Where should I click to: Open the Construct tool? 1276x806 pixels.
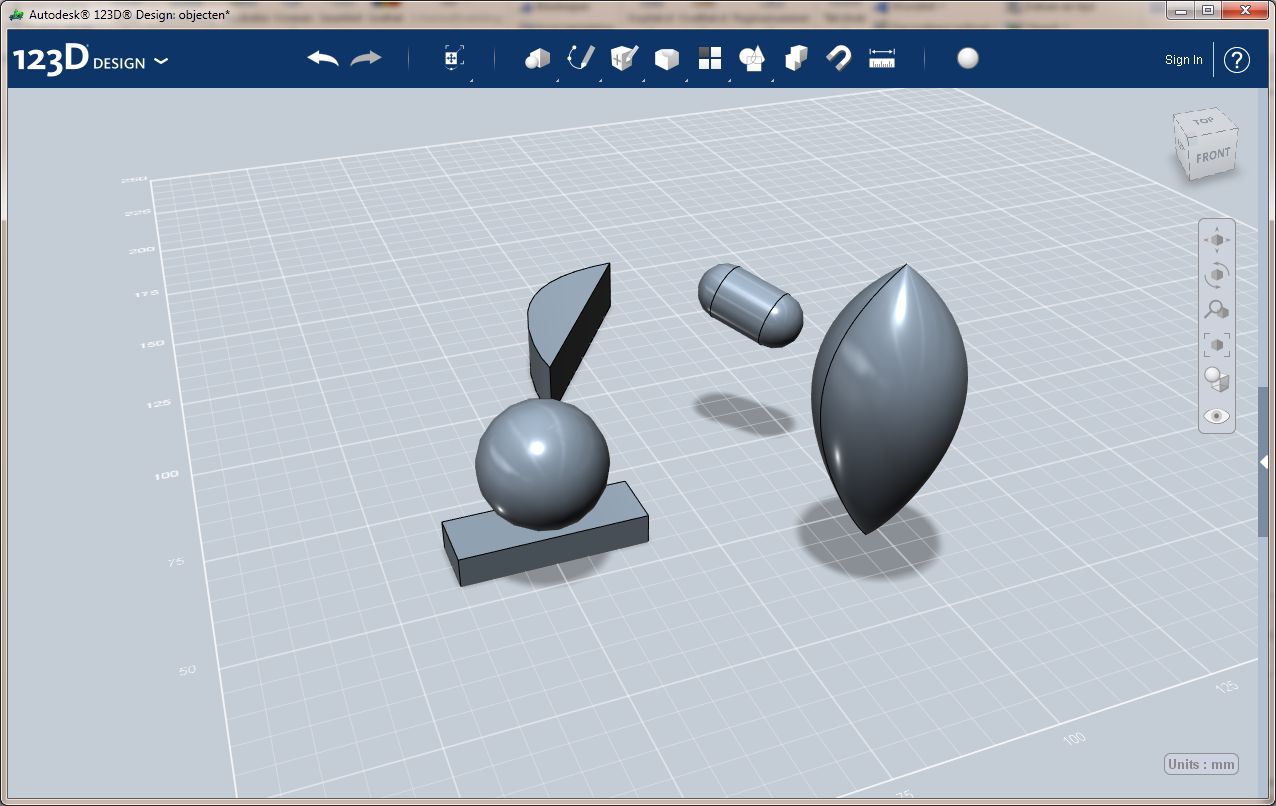624,59
